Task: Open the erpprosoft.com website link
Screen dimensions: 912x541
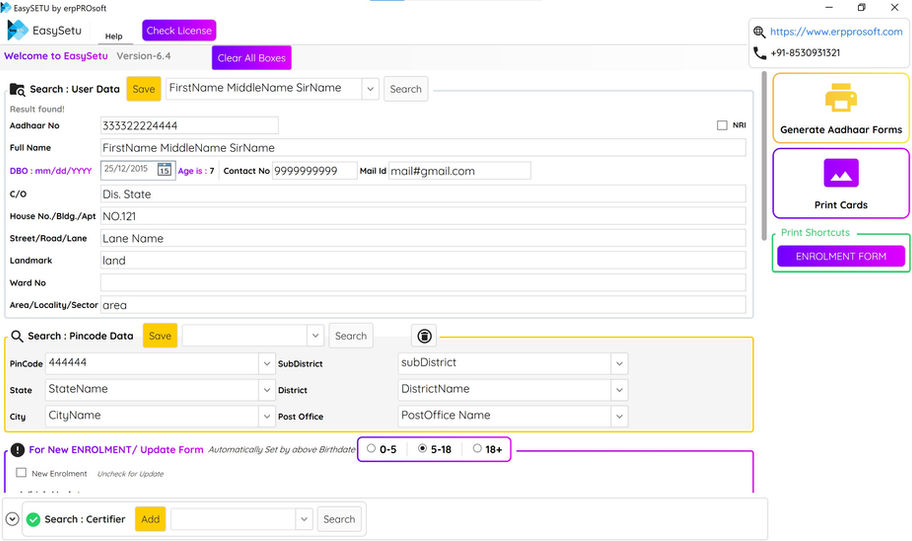Action: (x=836, y=32)
